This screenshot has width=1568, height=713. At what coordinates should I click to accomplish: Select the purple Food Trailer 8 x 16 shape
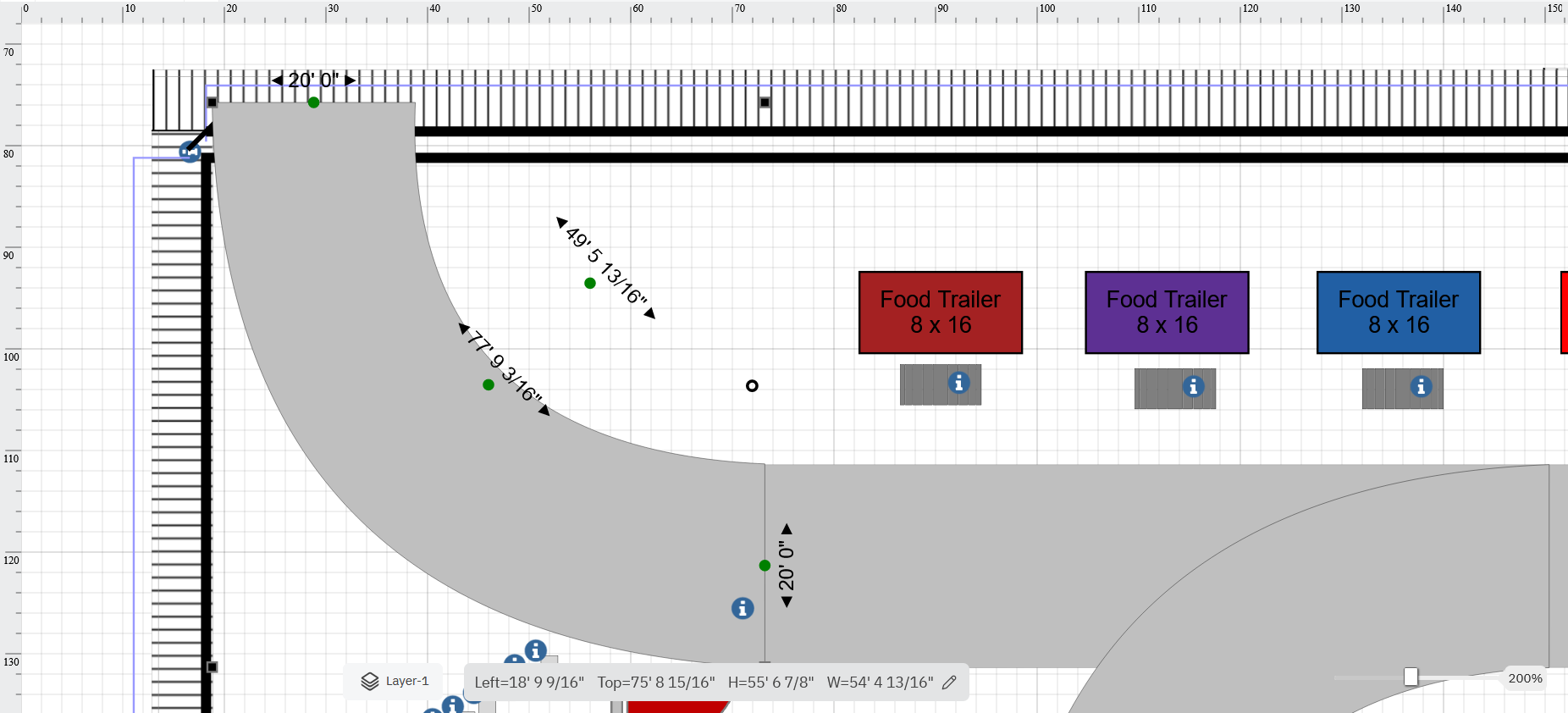click(x=1167, y=312)
